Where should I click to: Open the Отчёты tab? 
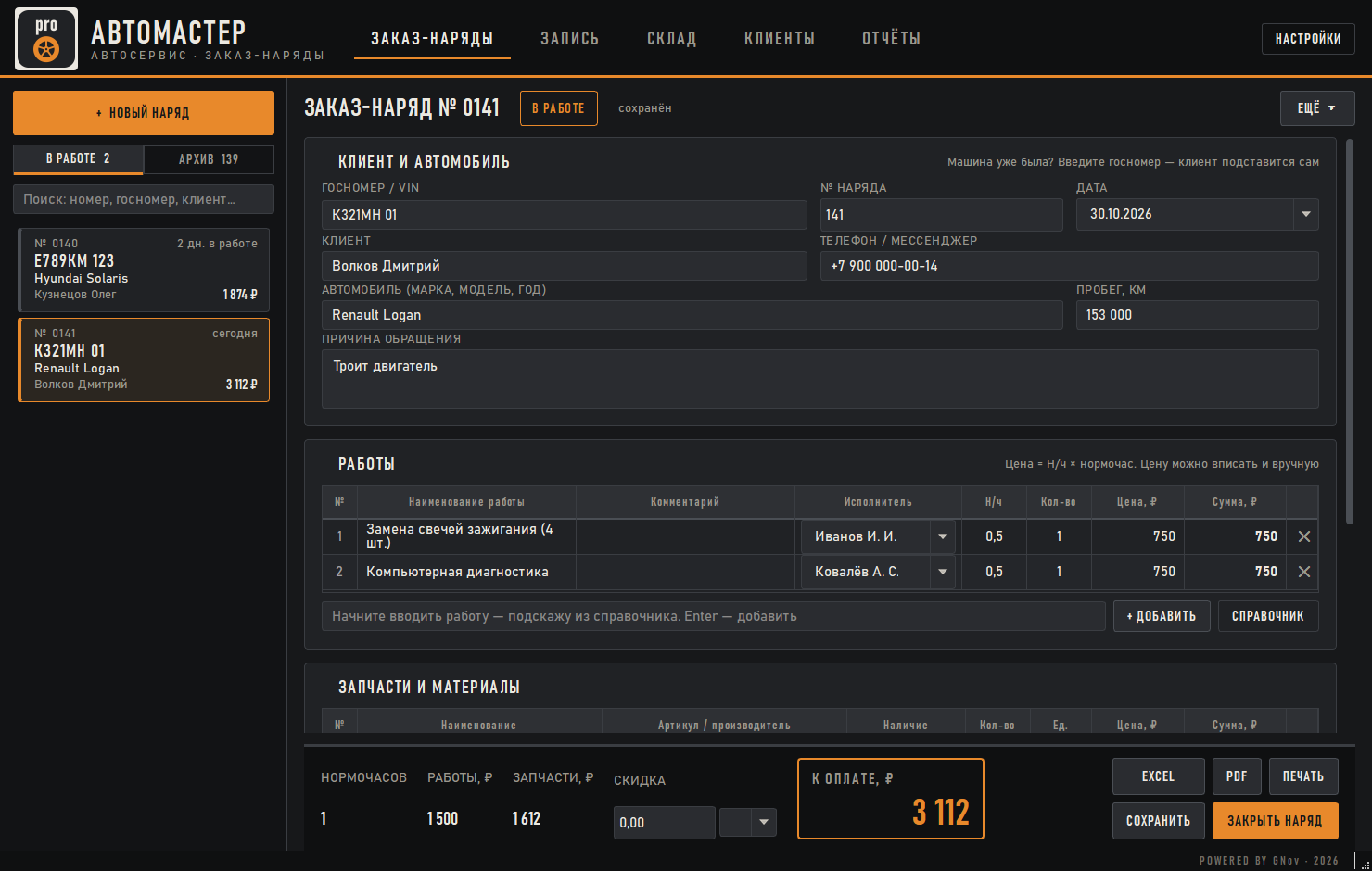click(x=891, y=39)
